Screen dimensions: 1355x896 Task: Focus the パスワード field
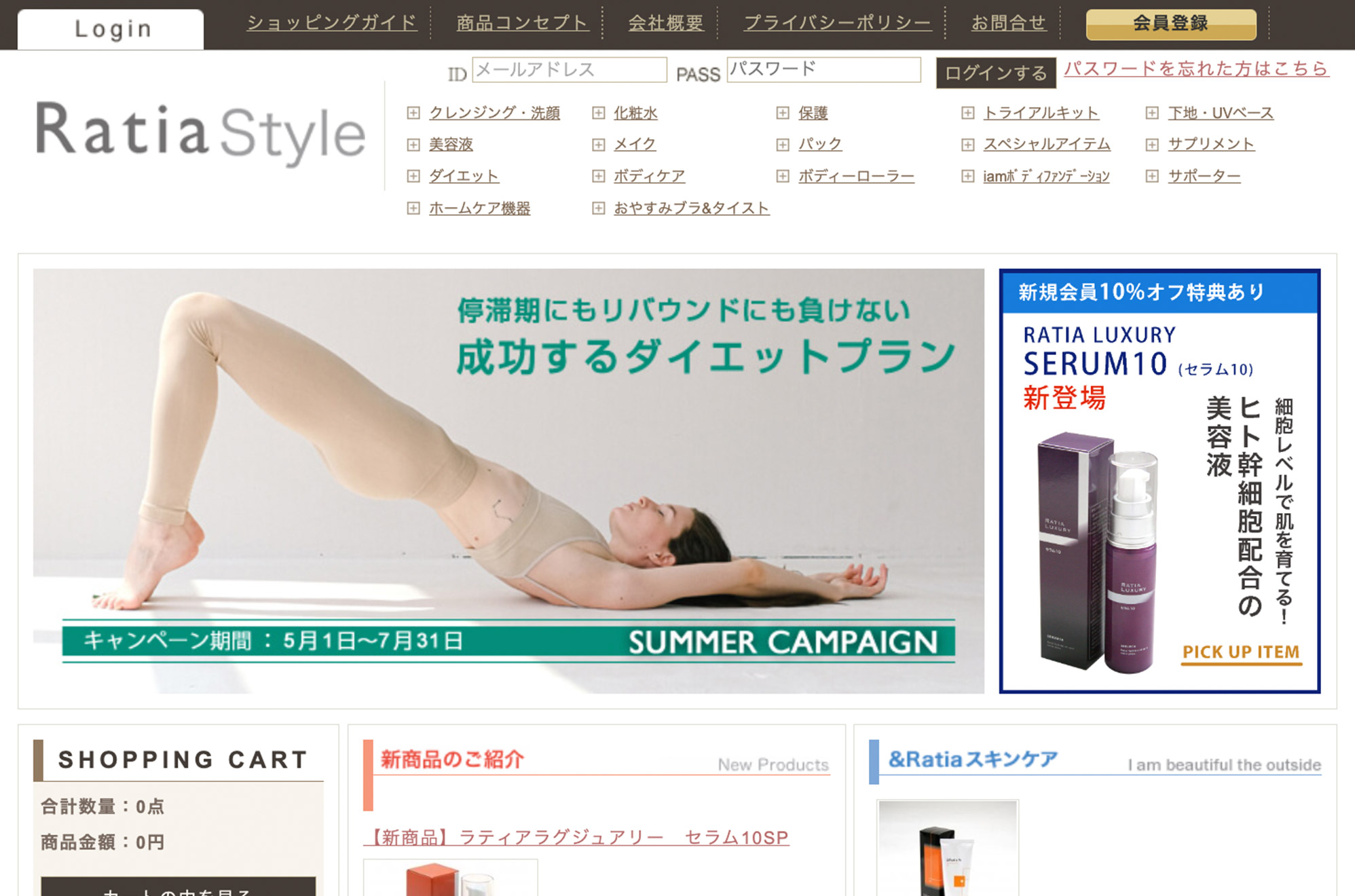pyautogui.click(x=823, y=69)
